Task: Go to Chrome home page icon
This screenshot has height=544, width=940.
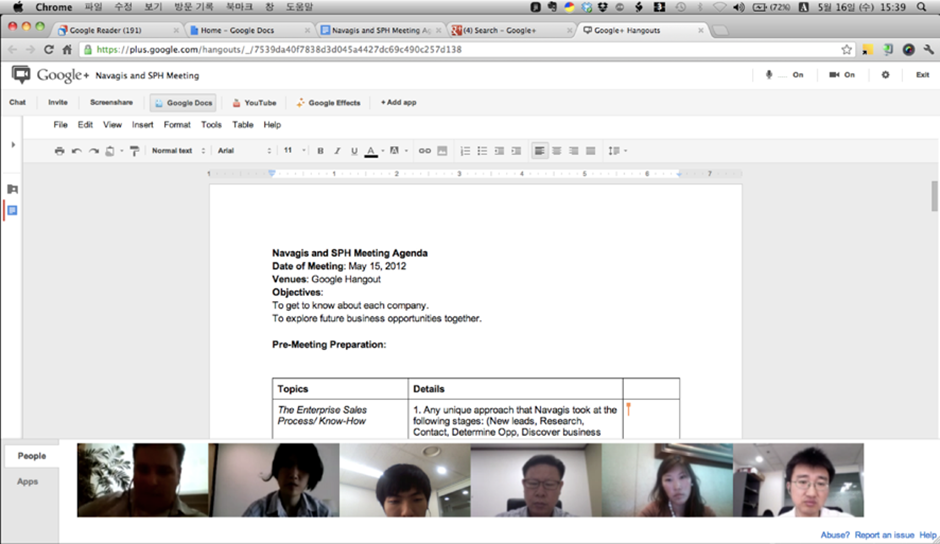Action: [x=67, y=50]
